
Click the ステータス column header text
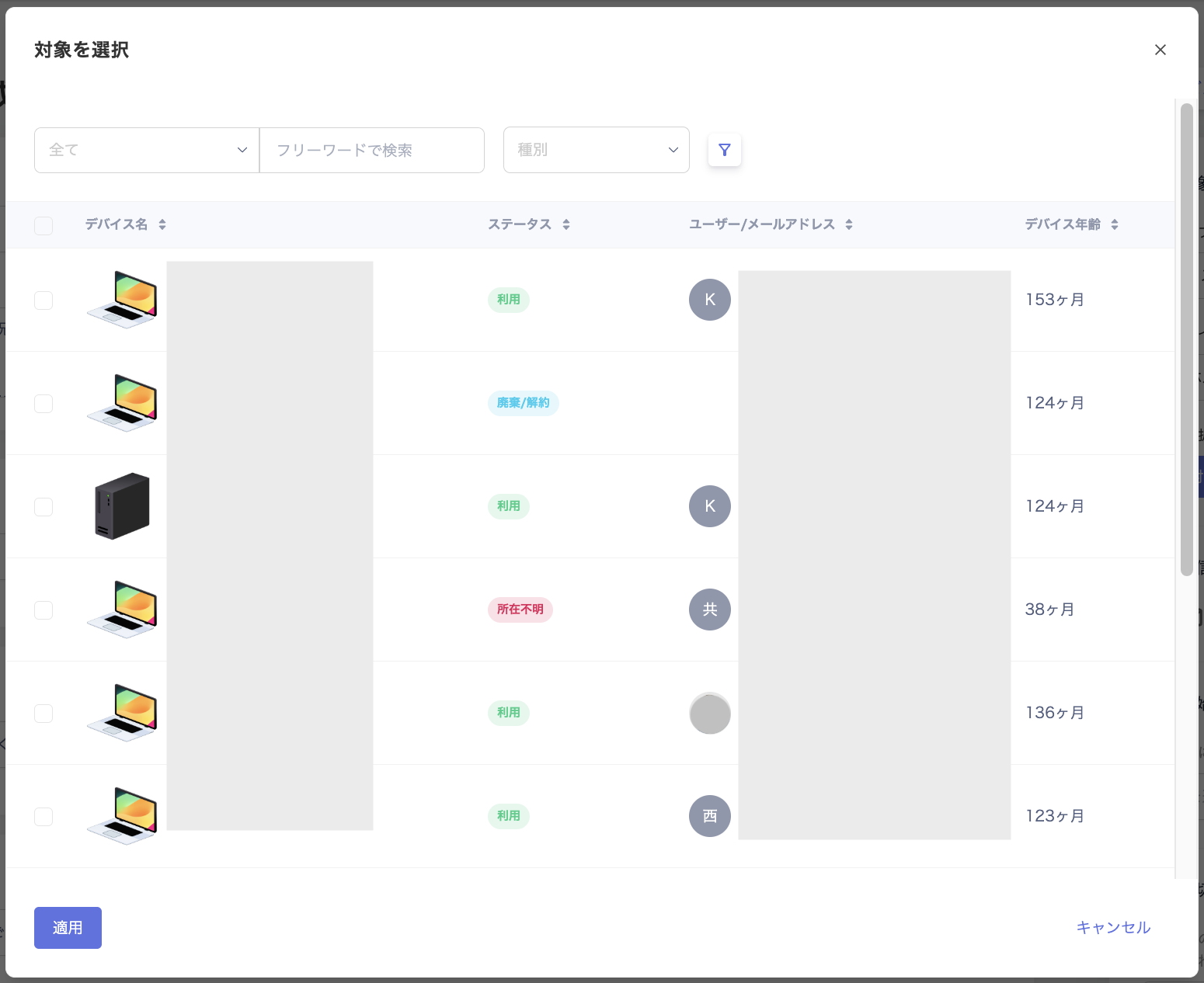pyautogui.click(x=520, y=224)
